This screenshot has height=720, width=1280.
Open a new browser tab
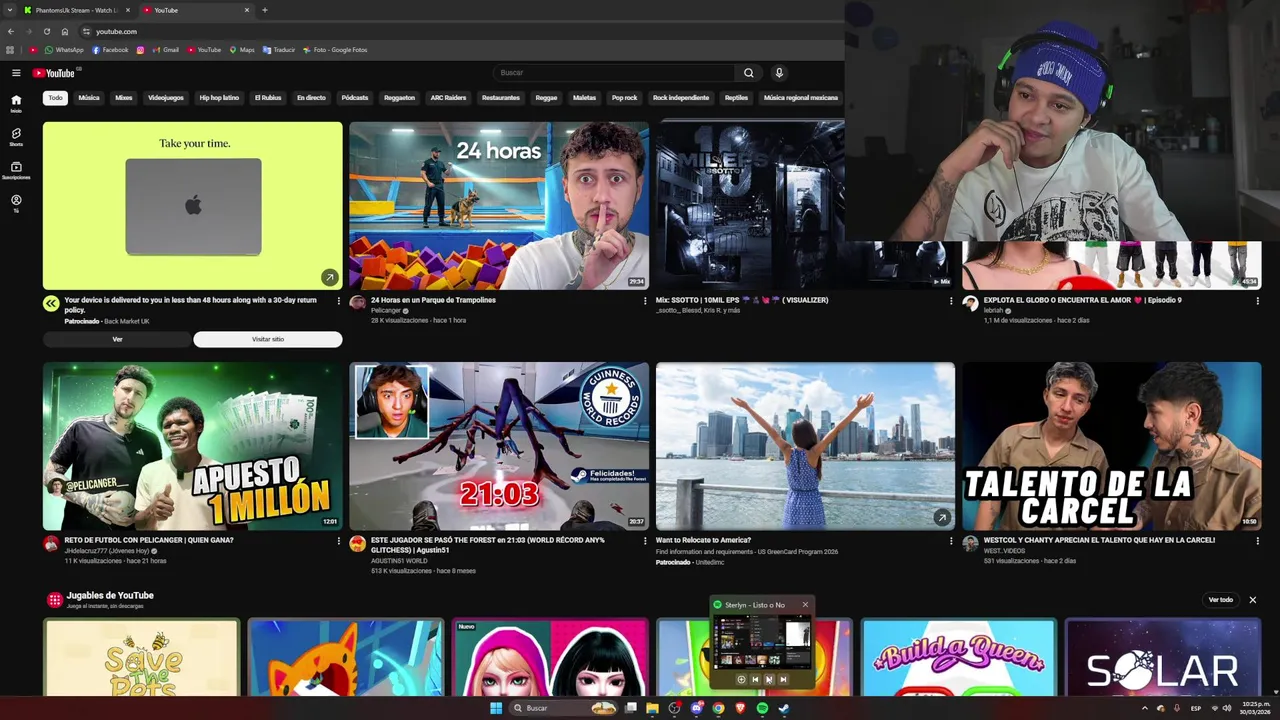[x=264, y=10]
